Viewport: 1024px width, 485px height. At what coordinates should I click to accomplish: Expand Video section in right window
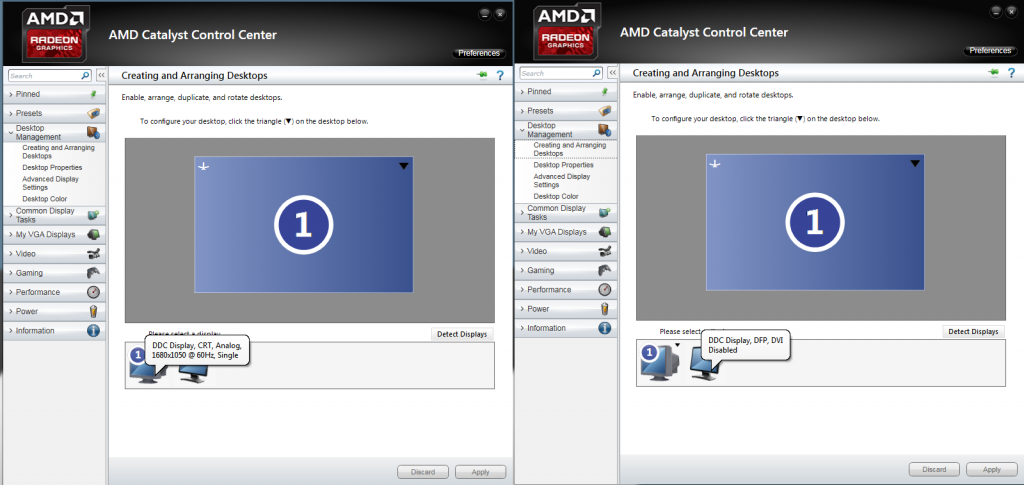click(522, 251)
